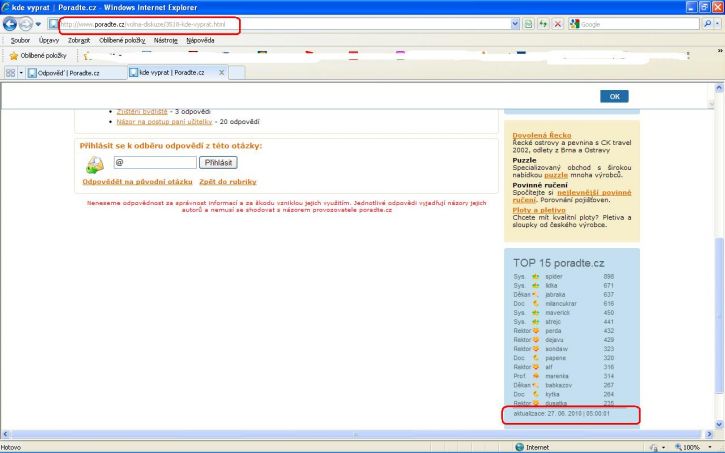Click user dejavu in TOP 15
725x453 pixels.
(554, 340)
